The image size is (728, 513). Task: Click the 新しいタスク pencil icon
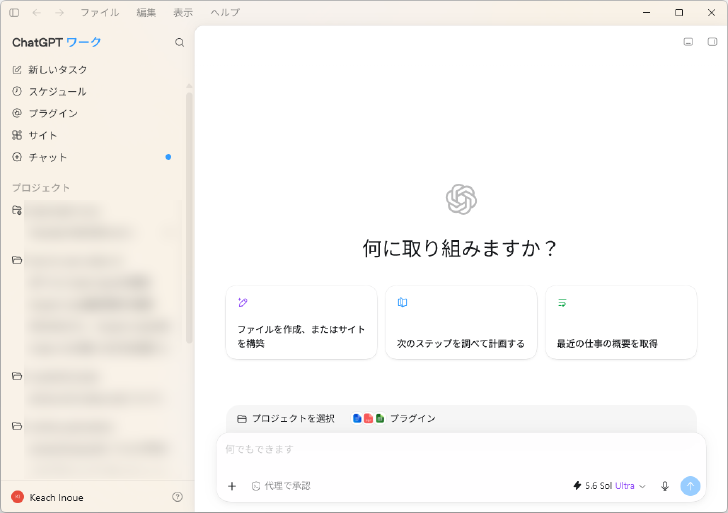[17, 70]
